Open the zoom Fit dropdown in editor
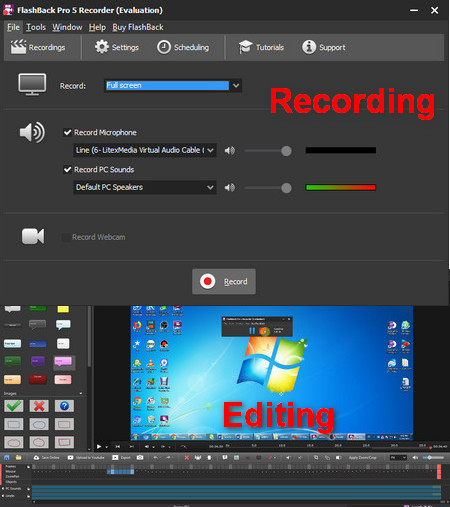 tap(398, 458)
